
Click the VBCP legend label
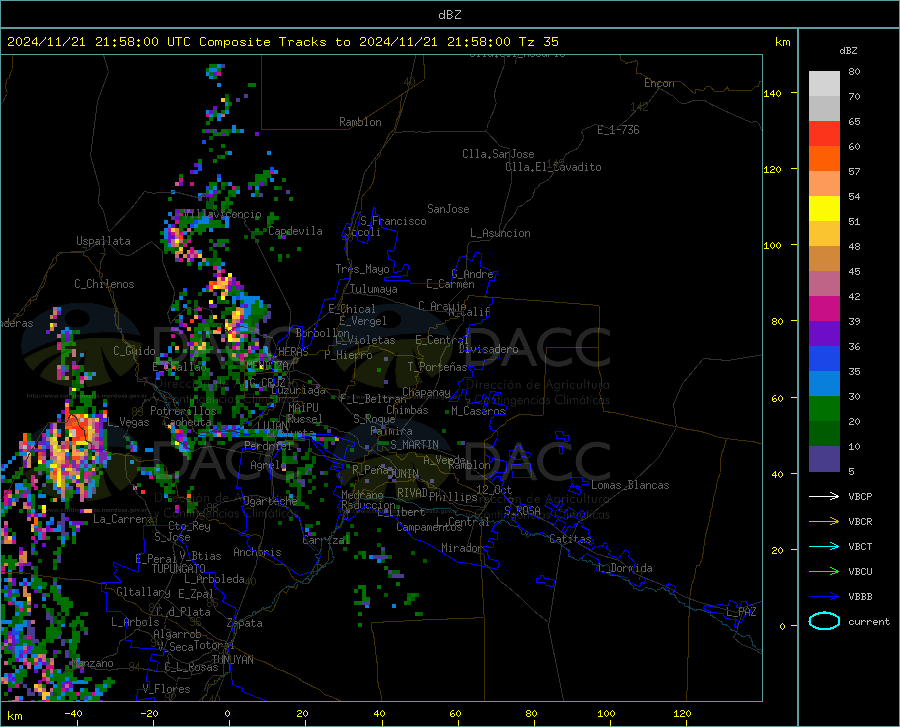click(860, 496)
